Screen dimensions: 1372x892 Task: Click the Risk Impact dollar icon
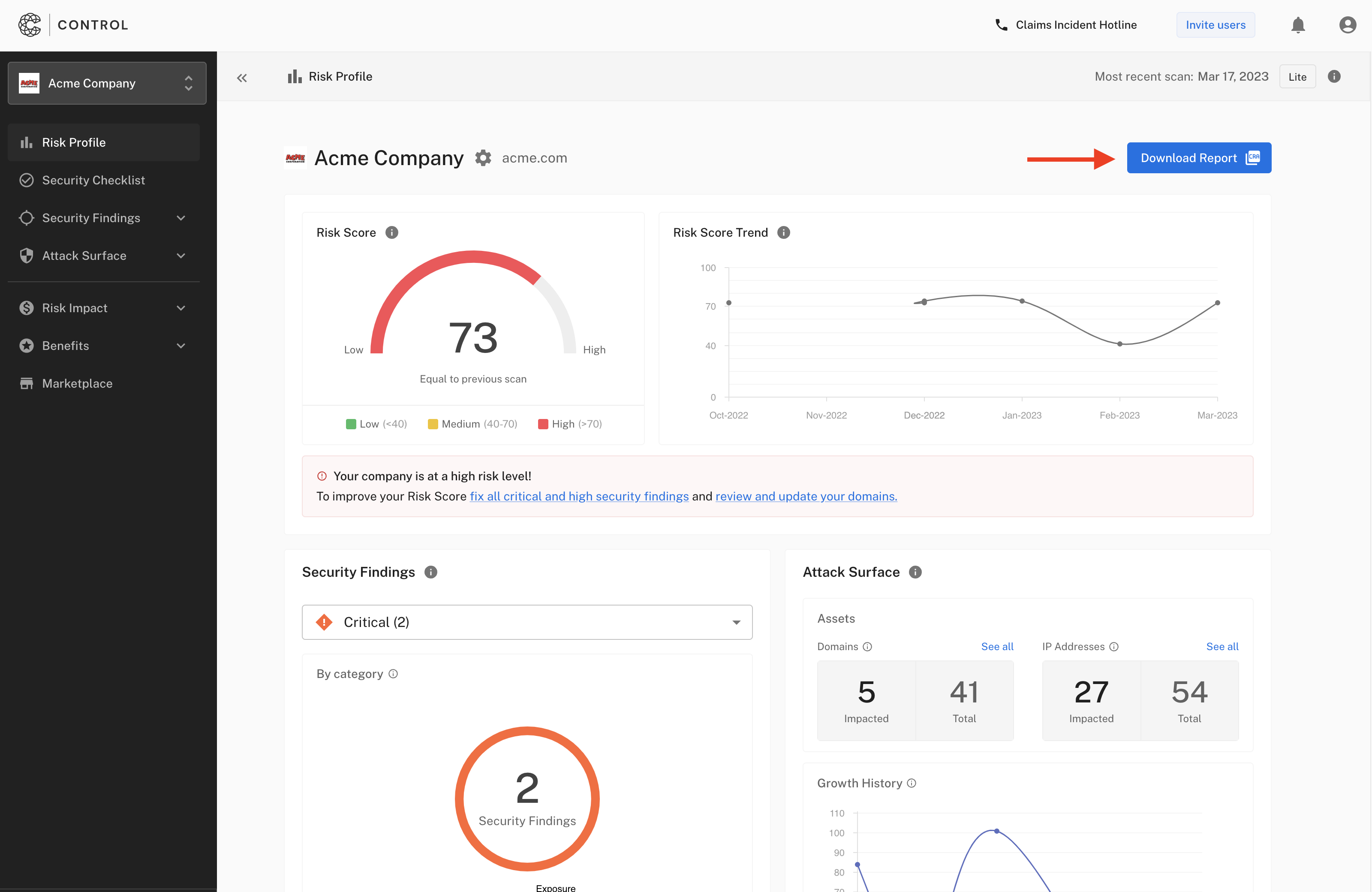pos(27,308)
